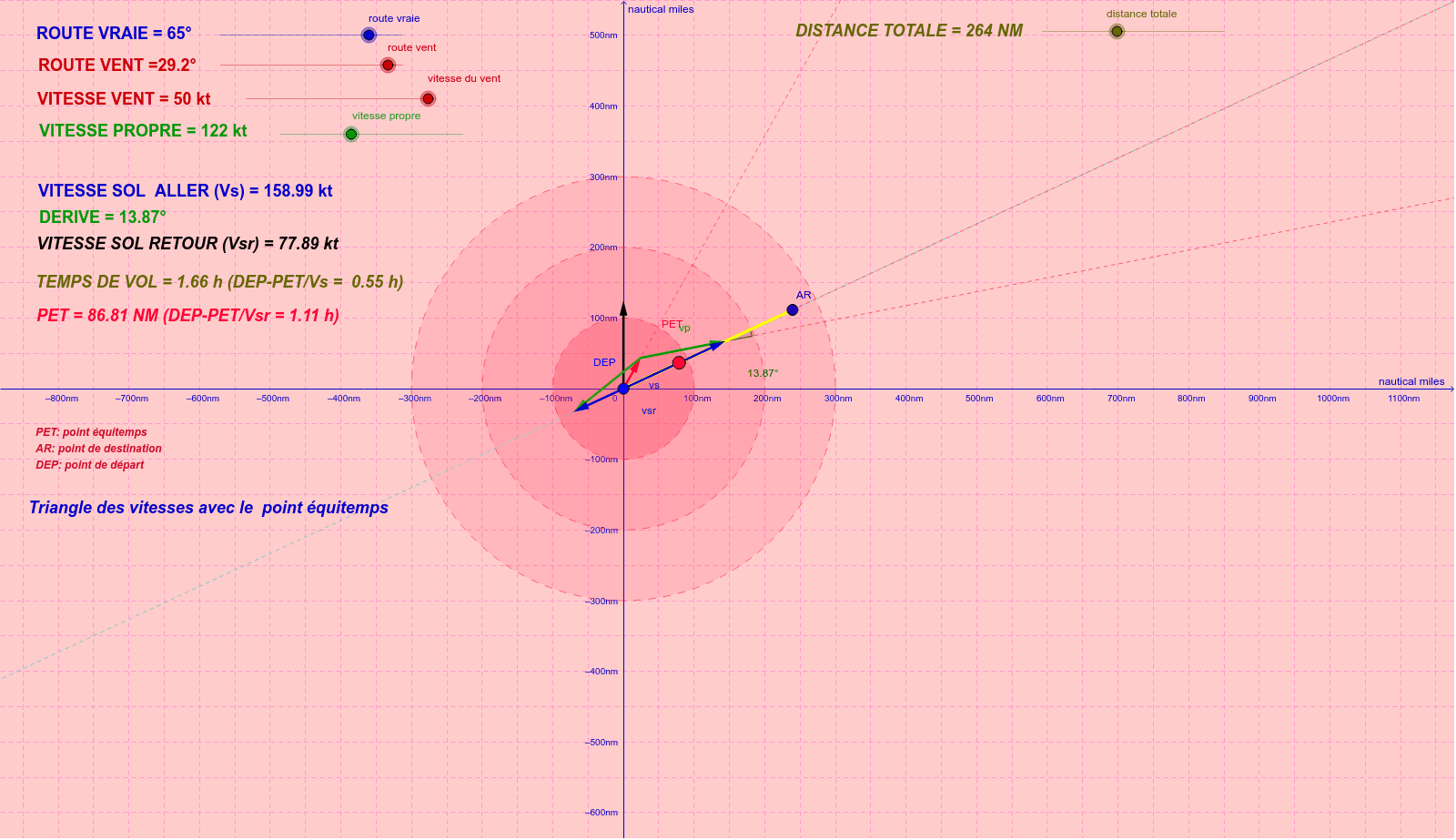Image resolution: width=1456 pixels, height=840 pixels.
Task: Click the 'route vraie' slider caption
Action: (x=394, y=18)
